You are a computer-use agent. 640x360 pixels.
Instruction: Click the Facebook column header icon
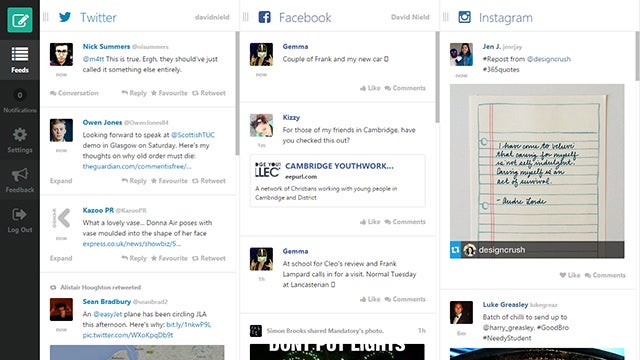pos(264,17)
